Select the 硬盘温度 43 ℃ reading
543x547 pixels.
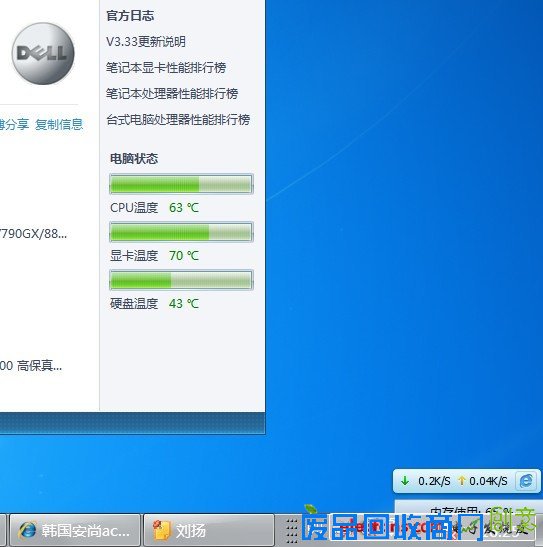tap(154, 304)
